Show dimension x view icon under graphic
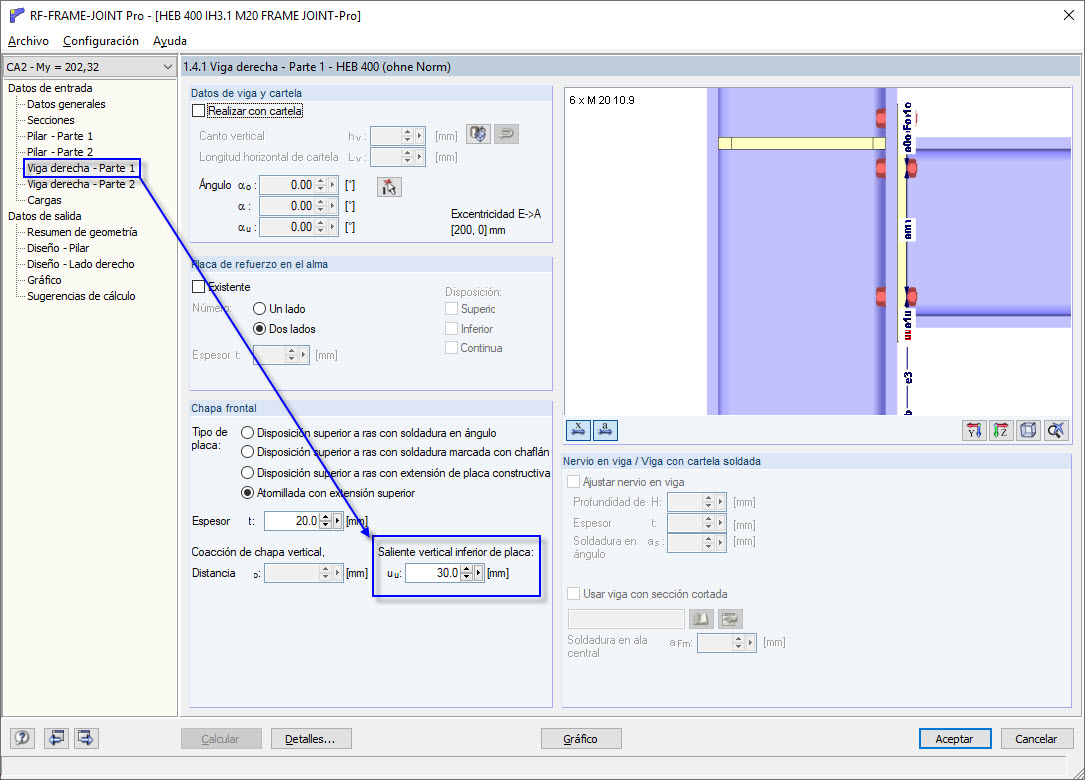Screen dimensions: 1085x780 [578, 430]
